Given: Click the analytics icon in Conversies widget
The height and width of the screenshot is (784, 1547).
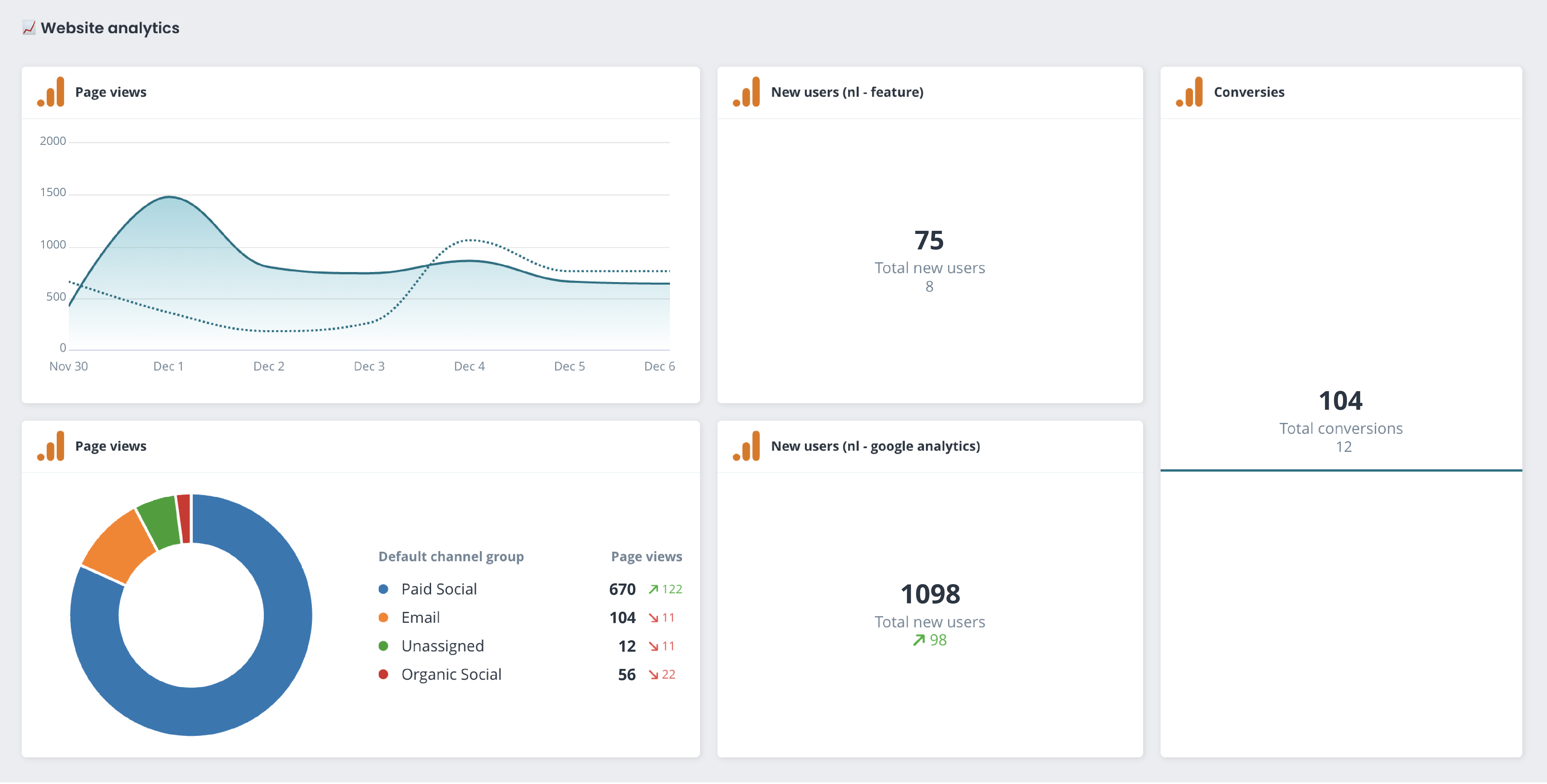Looking at the screenshot, I should [1190, 92].
